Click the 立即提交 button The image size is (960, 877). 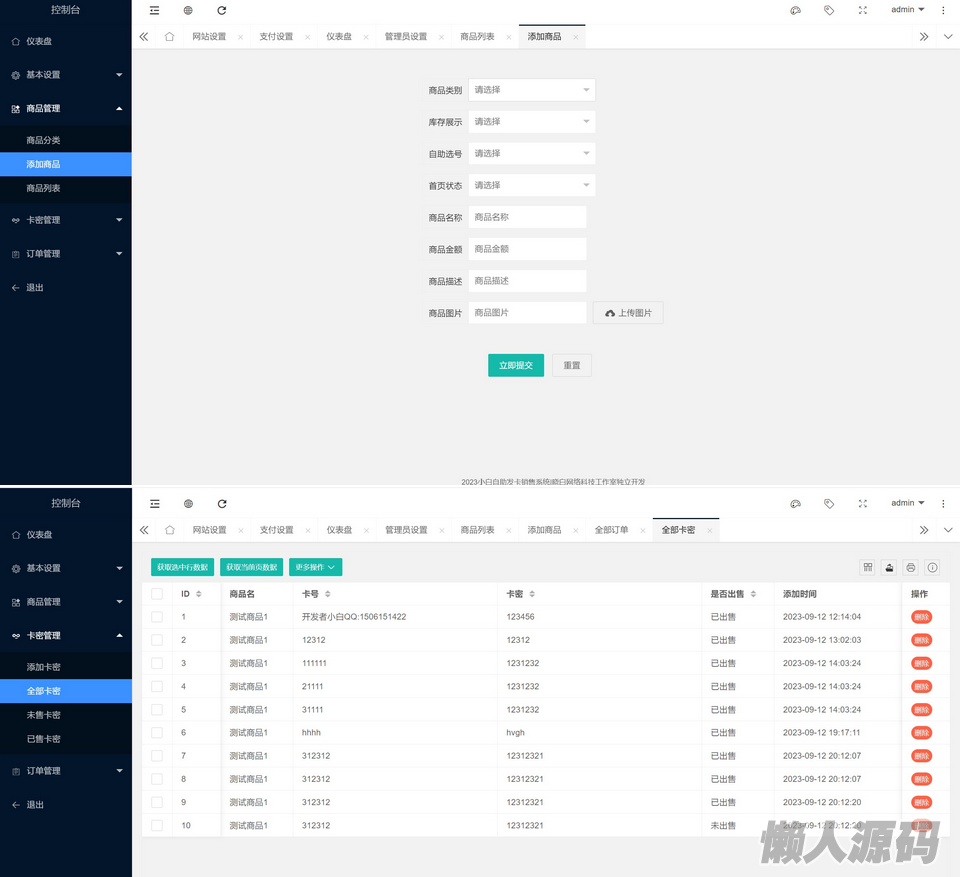tap(516, 366)
